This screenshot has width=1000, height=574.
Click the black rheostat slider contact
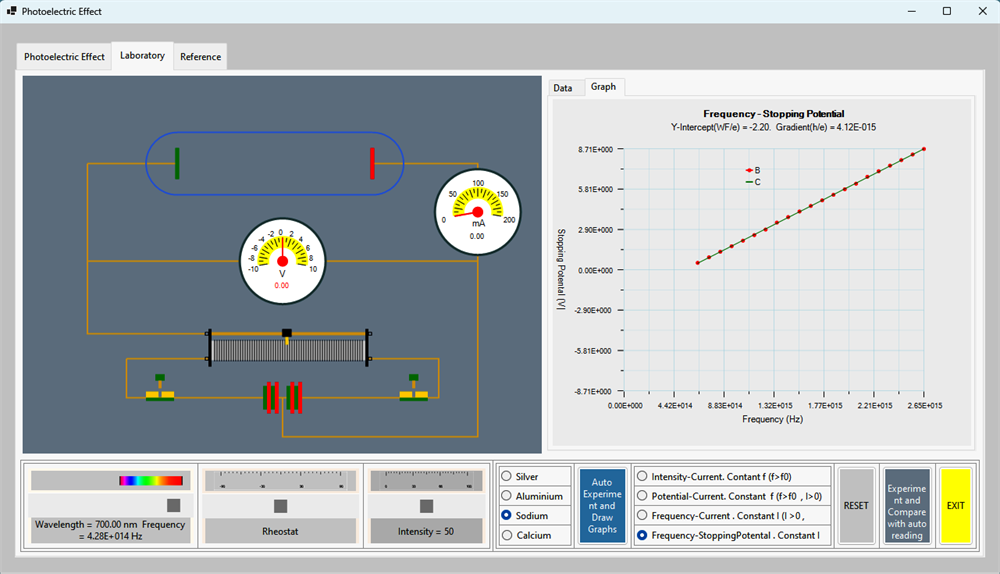pos(287,333)
